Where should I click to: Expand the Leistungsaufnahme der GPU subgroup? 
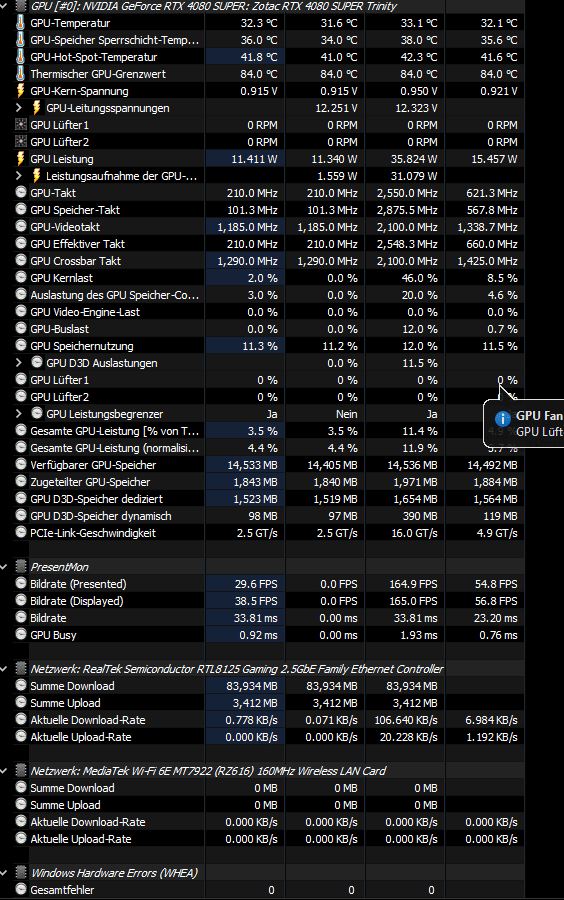18,176
